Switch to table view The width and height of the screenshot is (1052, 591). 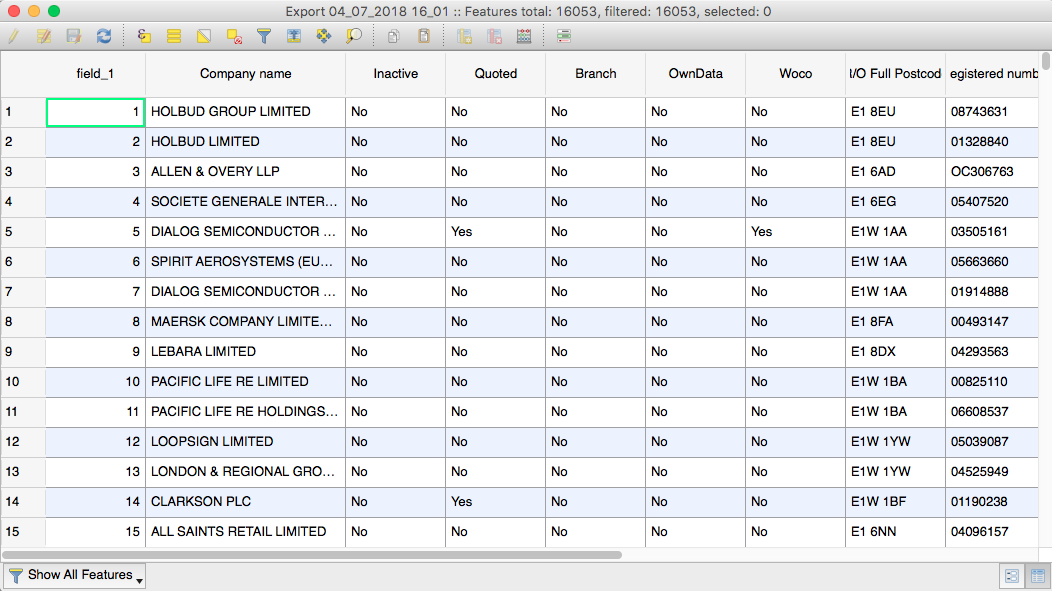pos(1038,576)
